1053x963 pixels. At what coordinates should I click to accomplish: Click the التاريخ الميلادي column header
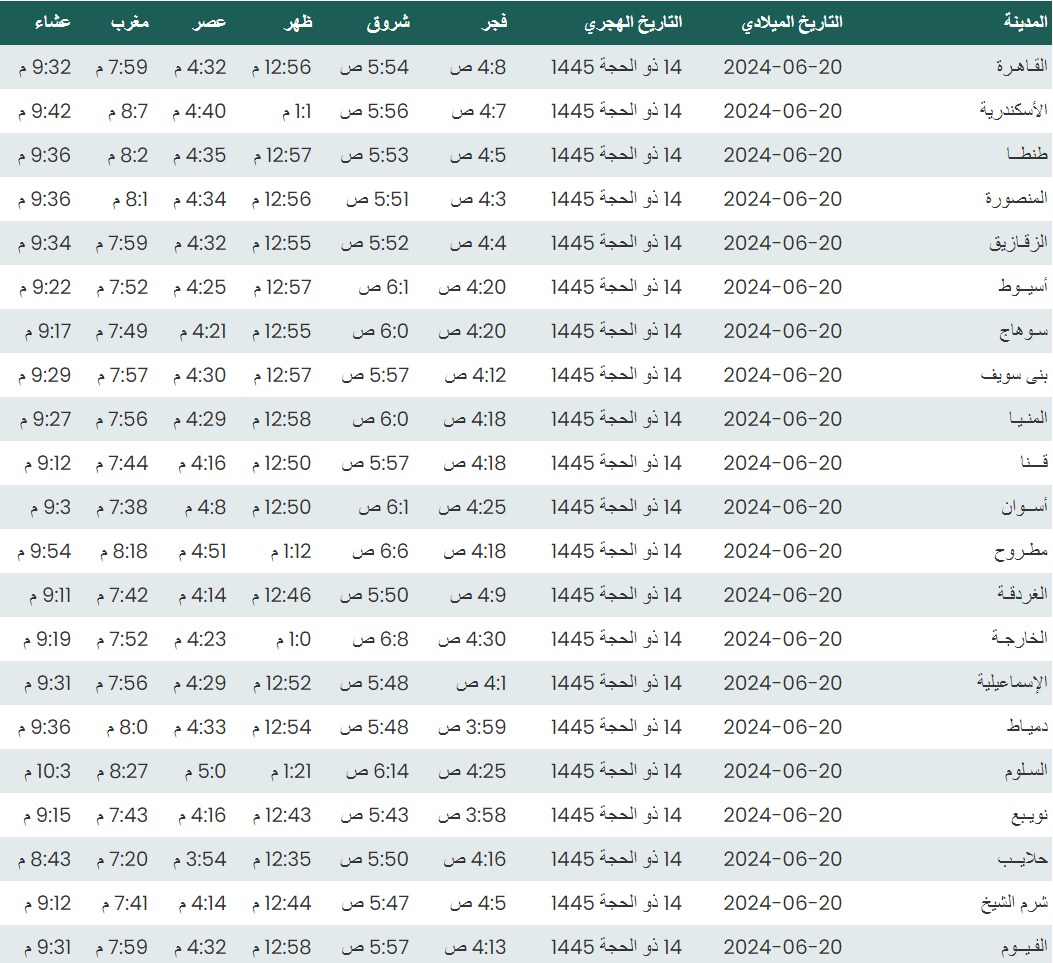click(791, 22)
